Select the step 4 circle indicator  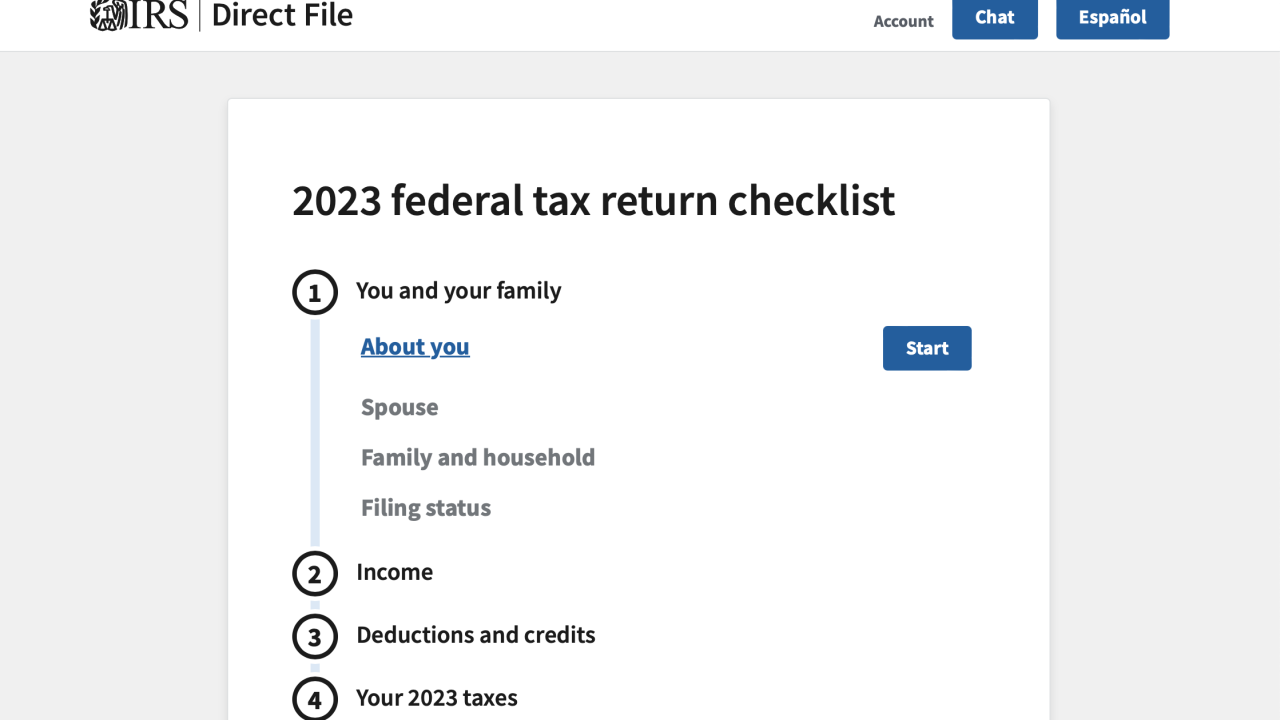pos(314,699)
